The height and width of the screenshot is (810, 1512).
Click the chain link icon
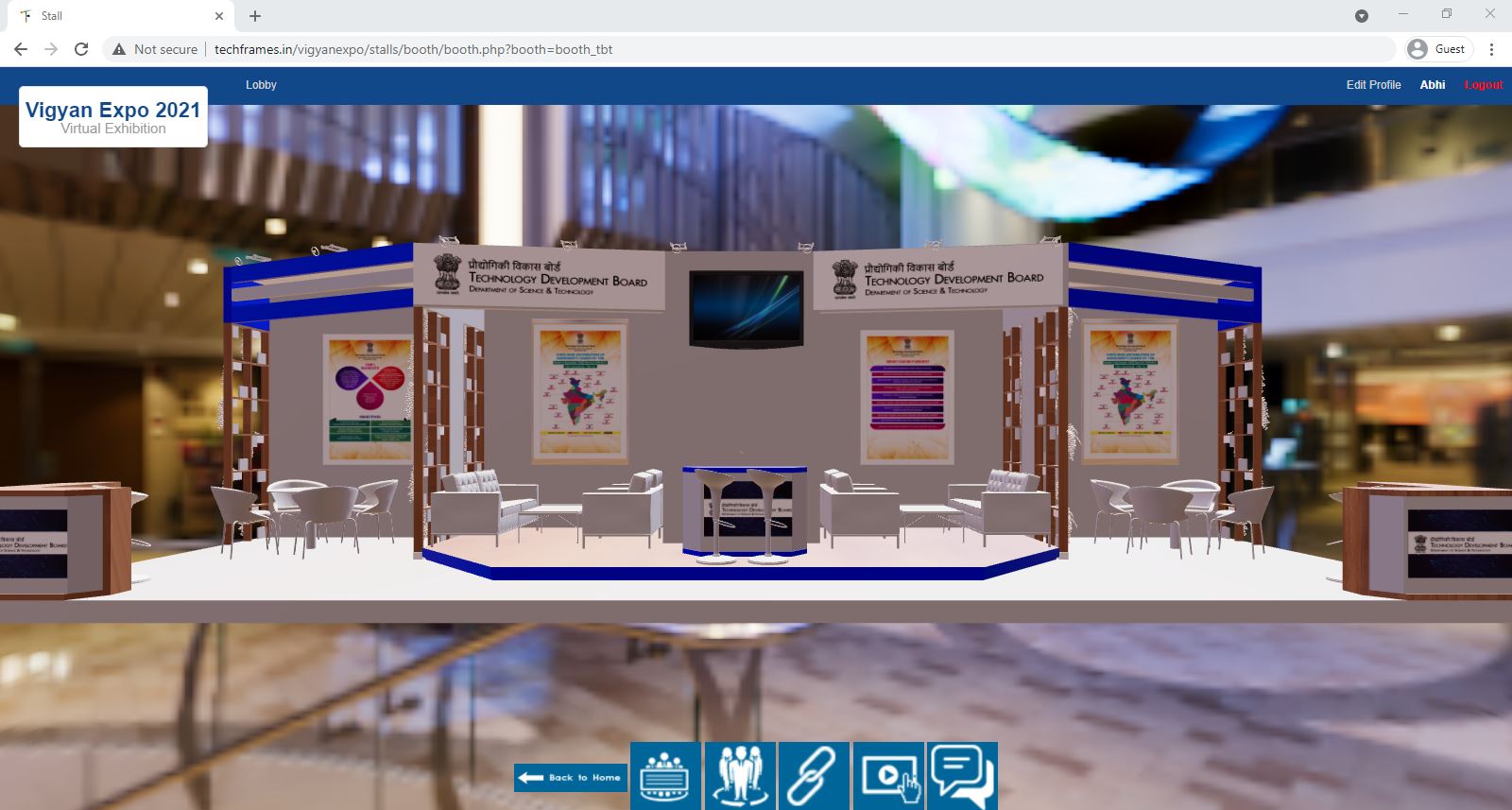[x=813, y=776]
